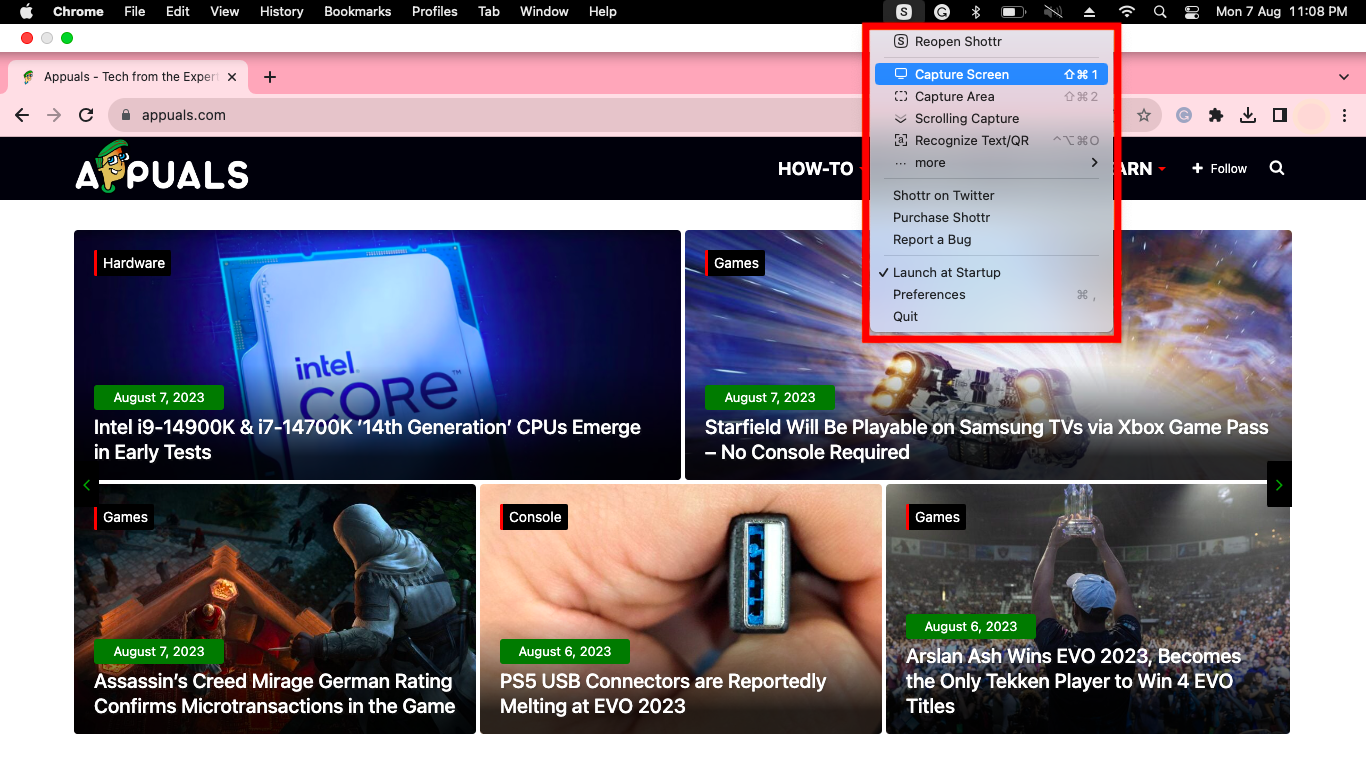Open the Chrome Help menu
This screenshot has width=1366, height=768.
point(603,12)
